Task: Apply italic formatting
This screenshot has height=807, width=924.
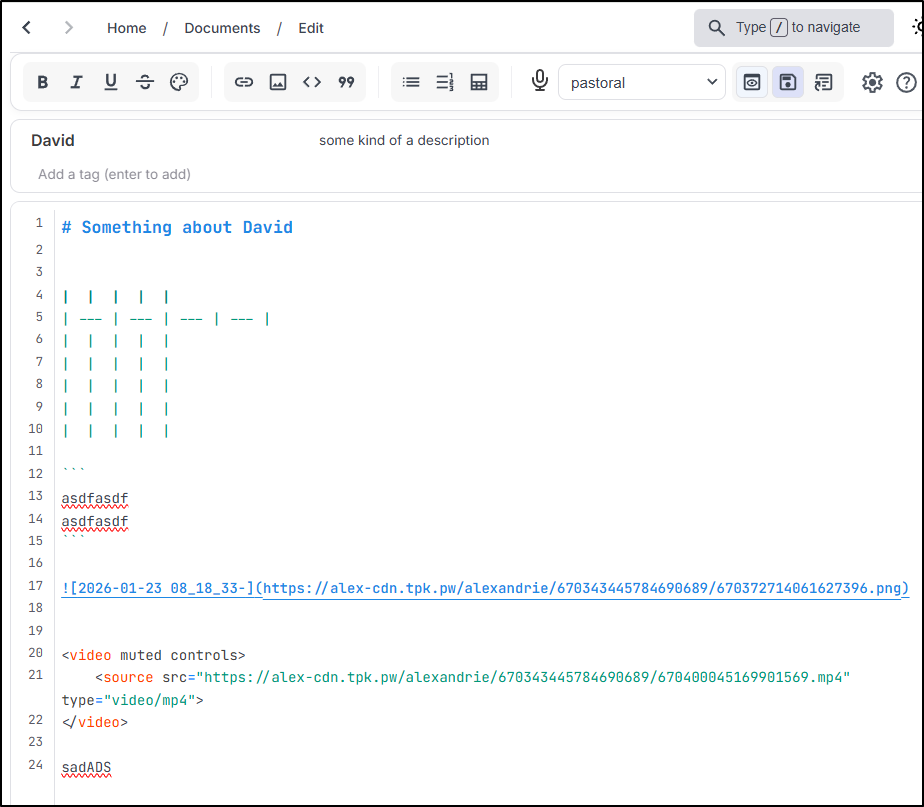Action: click(76, 82)
